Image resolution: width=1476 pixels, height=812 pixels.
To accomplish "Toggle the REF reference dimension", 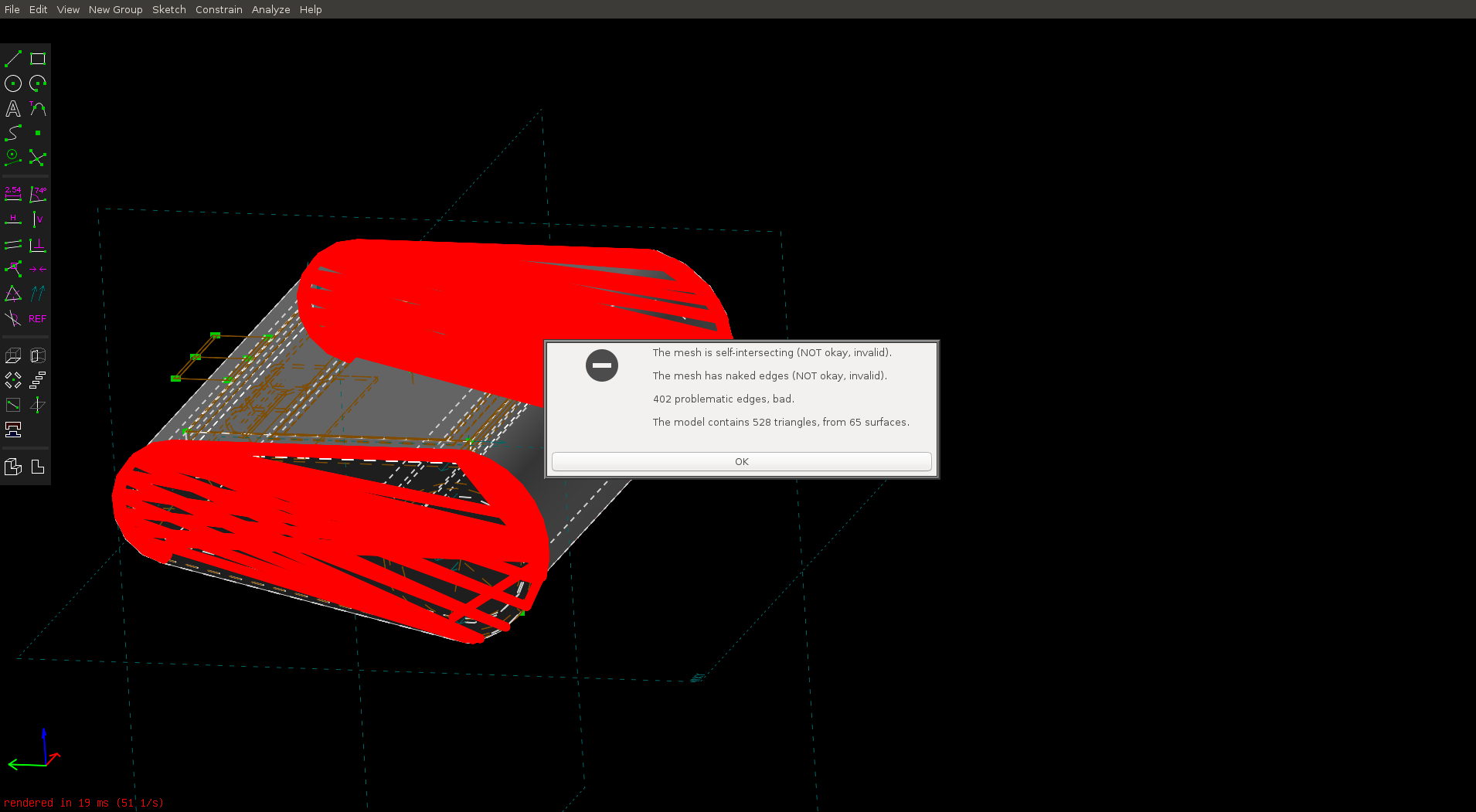I will (x=38, y=319).
